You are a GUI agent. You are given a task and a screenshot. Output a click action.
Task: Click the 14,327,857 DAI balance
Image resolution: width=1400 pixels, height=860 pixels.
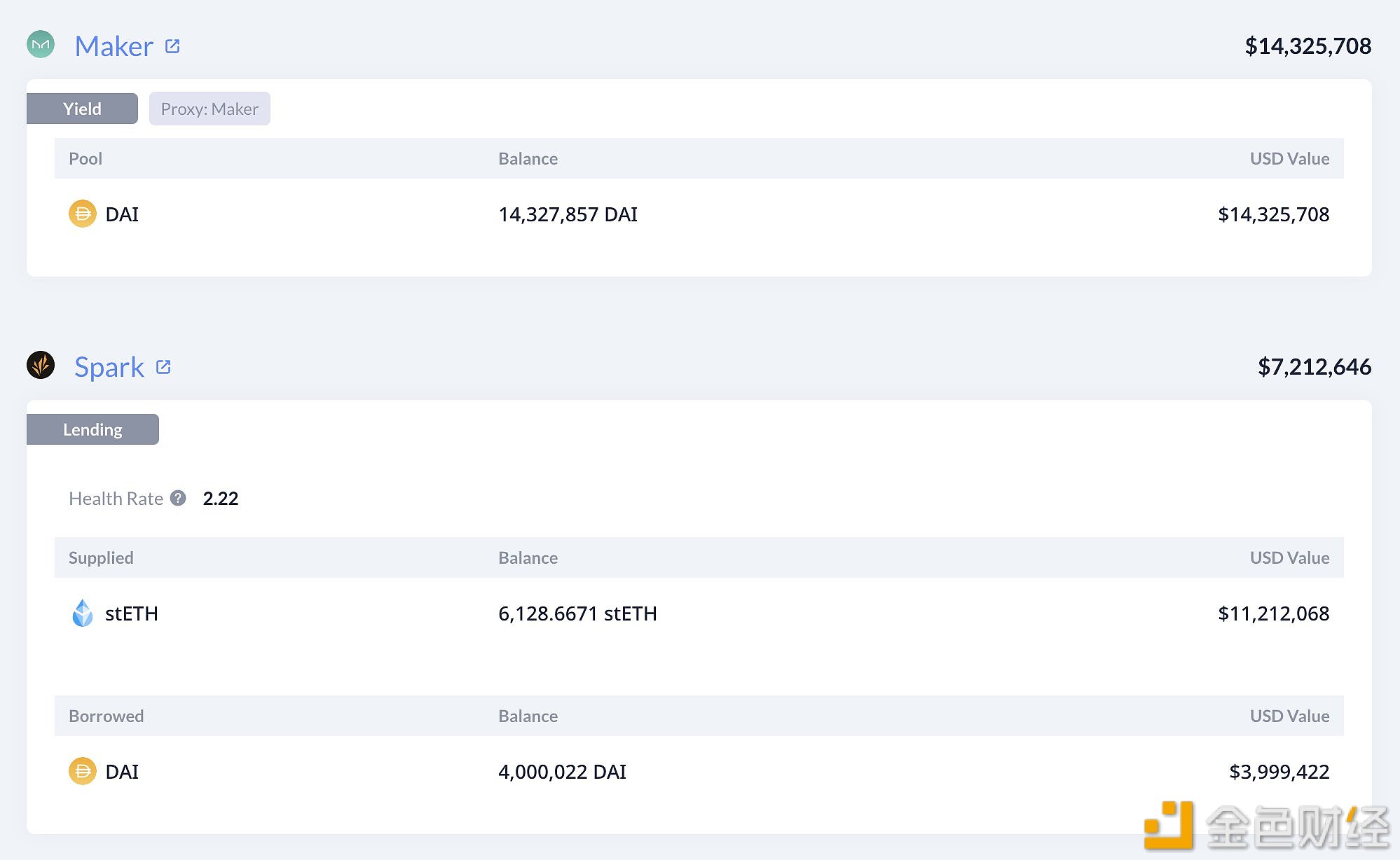tap(568, 214)
